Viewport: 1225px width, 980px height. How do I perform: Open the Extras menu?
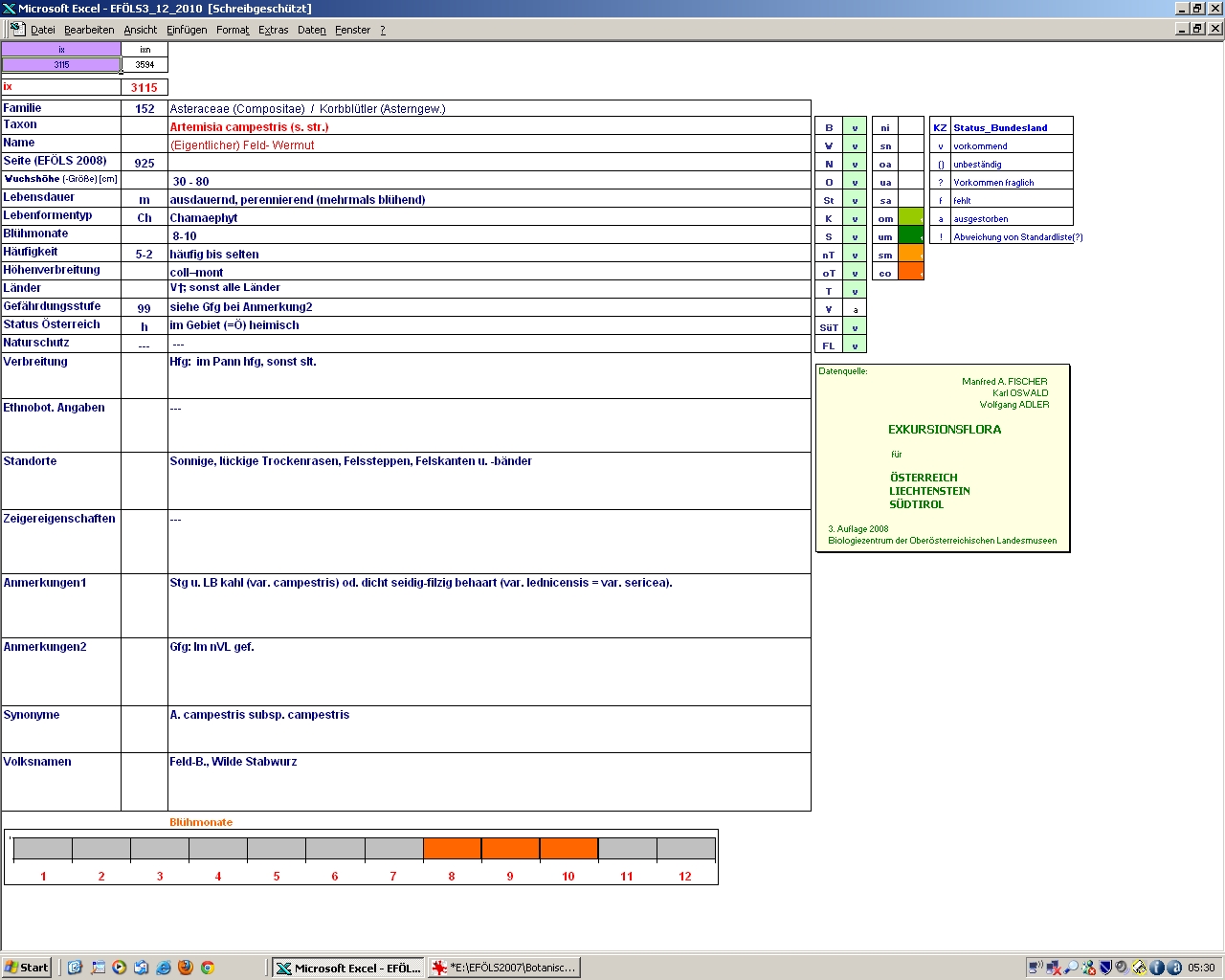(273, 30)
